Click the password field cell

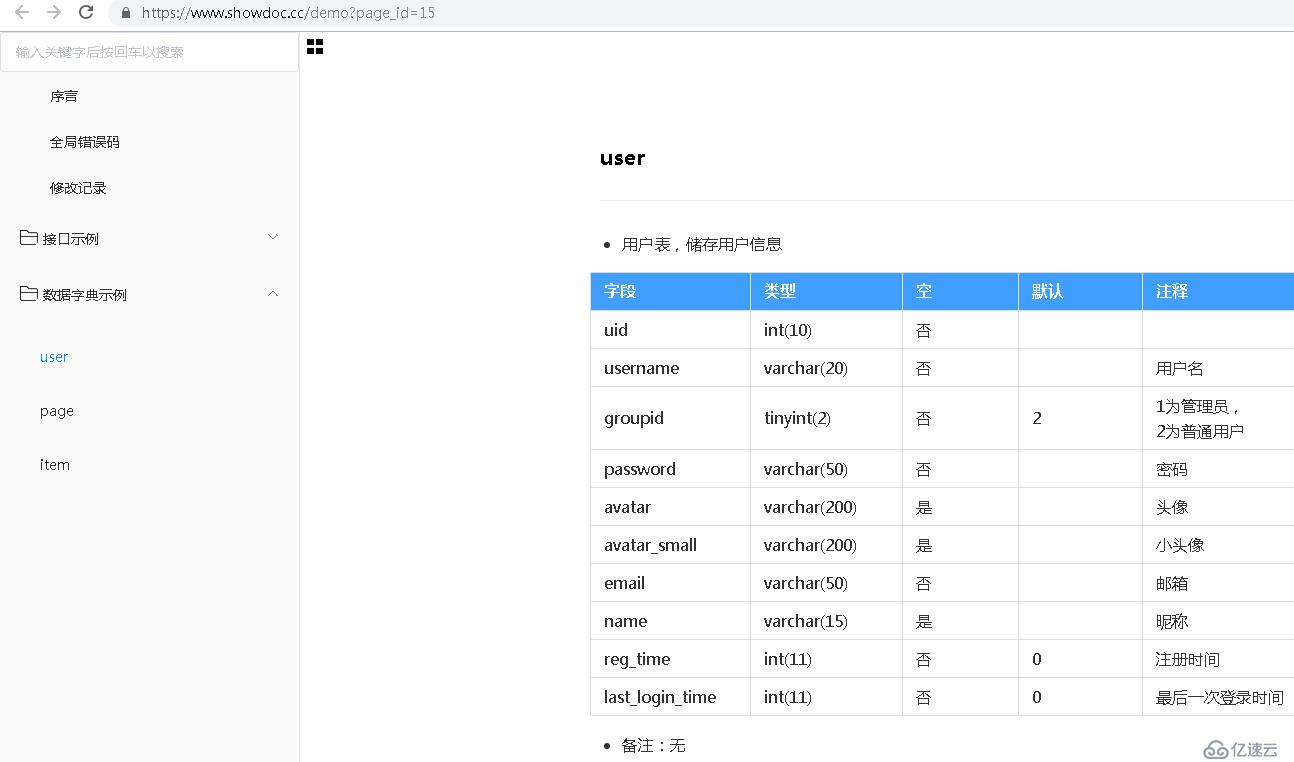(671, 469)
